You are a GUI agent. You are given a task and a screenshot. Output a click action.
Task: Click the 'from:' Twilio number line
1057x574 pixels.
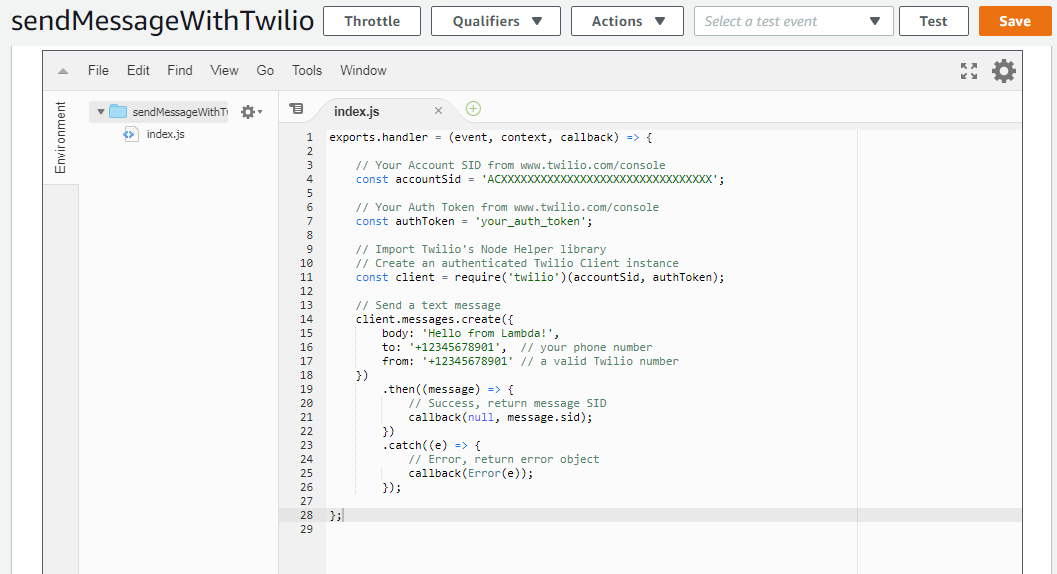(530, 362)
